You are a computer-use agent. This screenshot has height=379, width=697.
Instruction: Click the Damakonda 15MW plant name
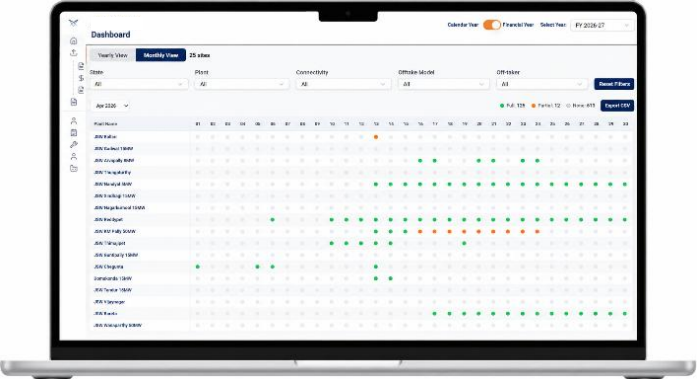112,279
